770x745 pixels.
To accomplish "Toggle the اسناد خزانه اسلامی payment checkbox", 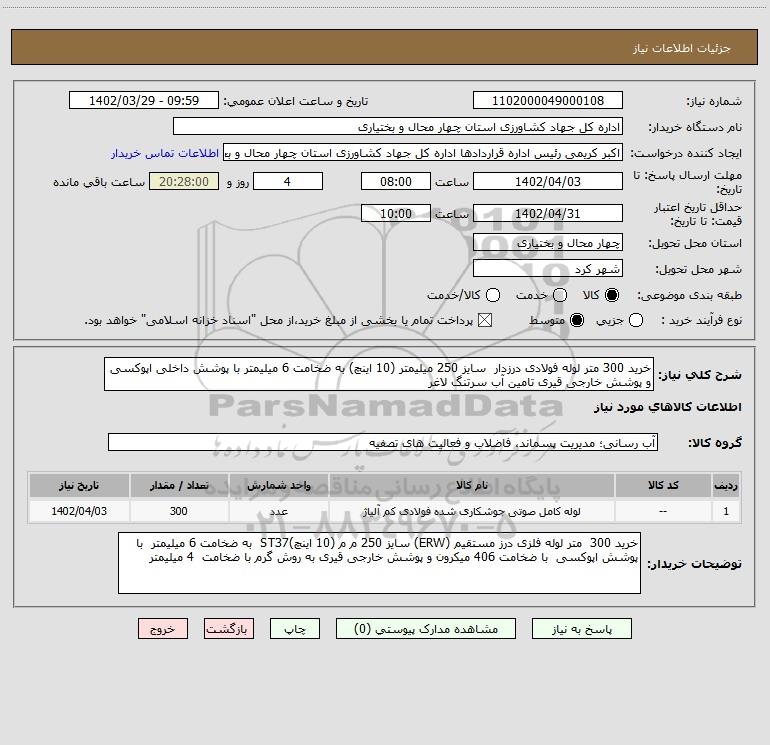I will coord(485,320).
